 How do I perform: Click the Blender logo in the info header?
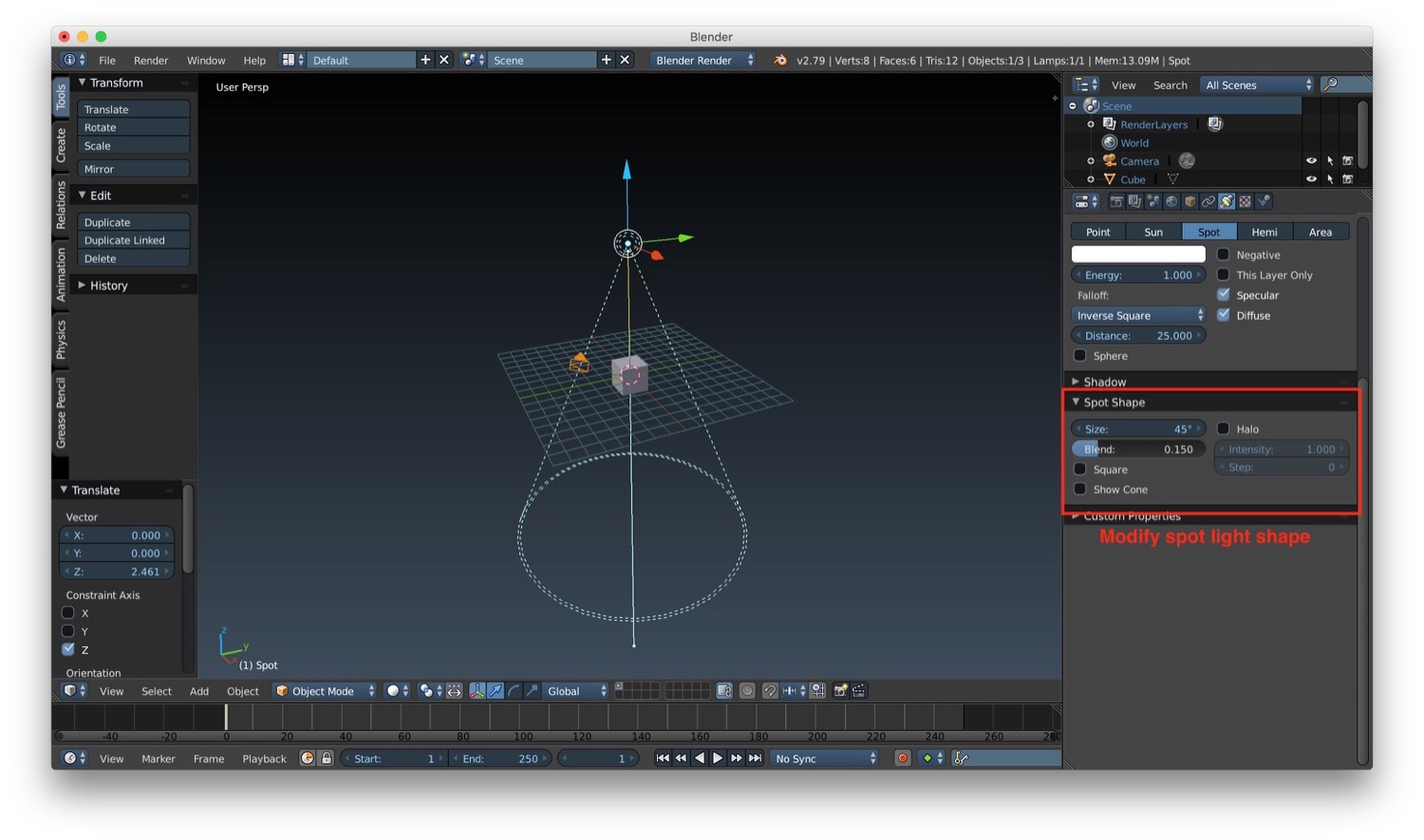780,60
